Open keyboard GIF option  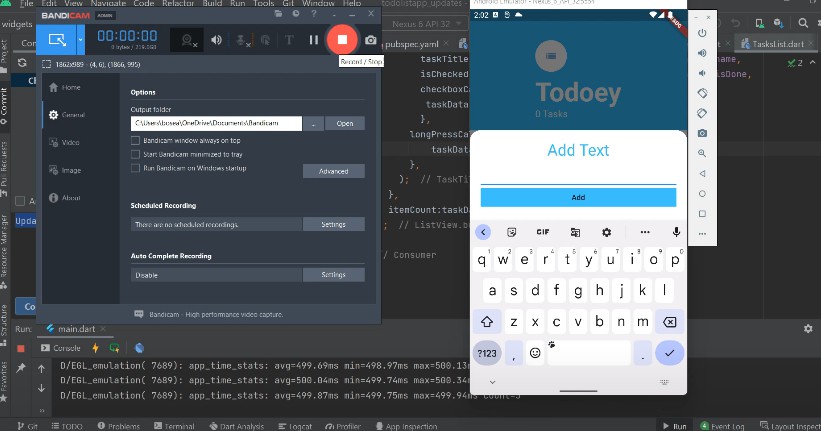coord(543,232)
